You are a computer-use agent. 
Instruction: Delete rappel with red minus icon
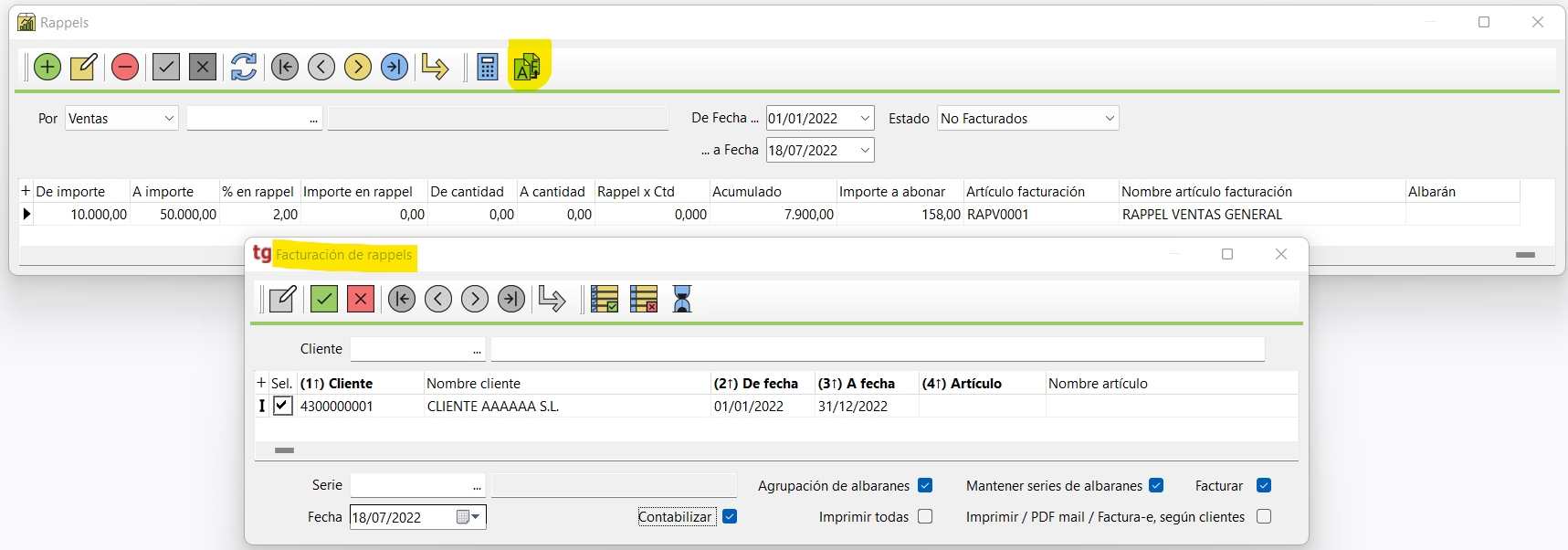(x=125, y=67)
